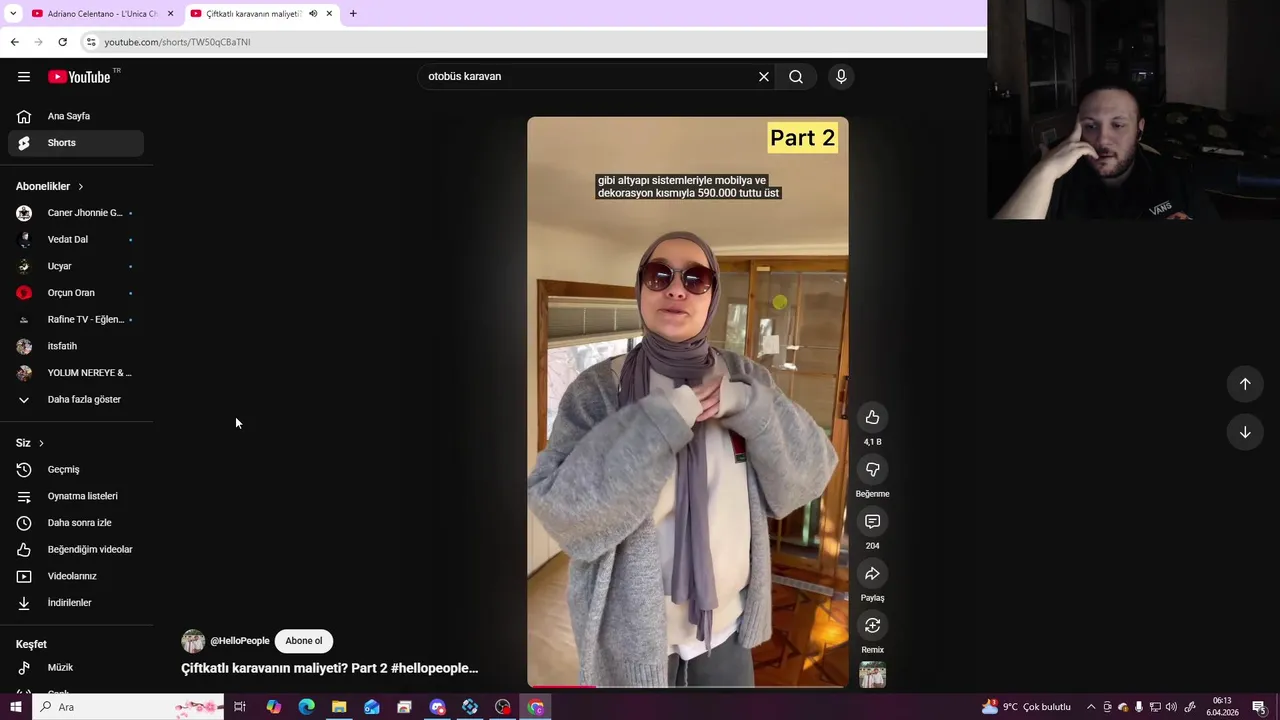Expand the Abonelikler section
Screen dimensions: 1280x720
tap(50, 186)
